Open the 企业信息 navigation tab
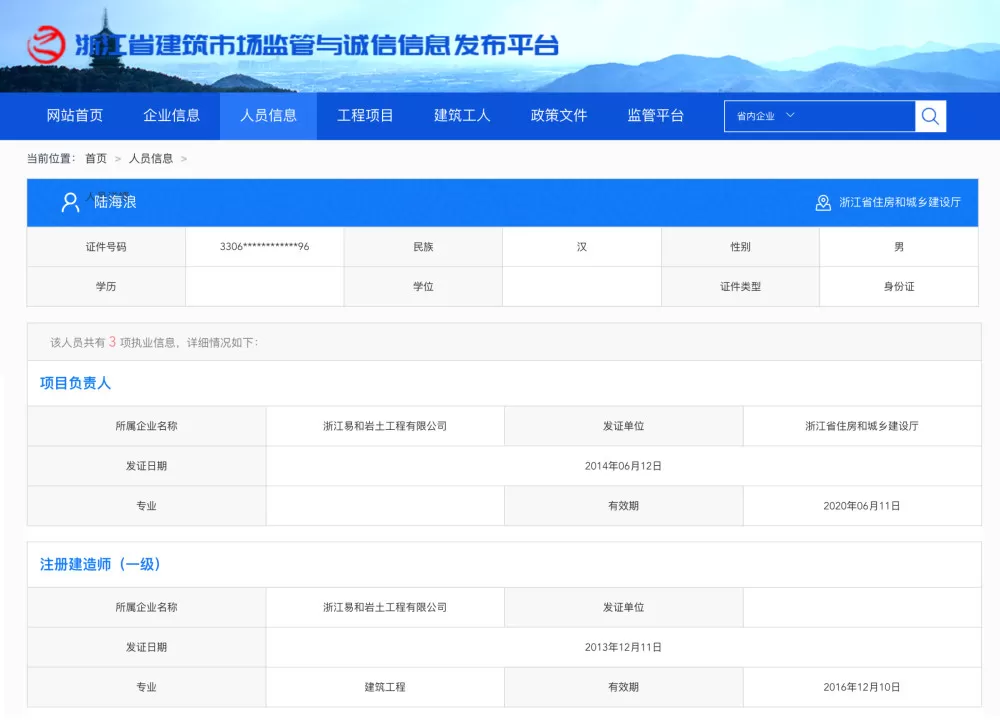This screenshot has width=1000, height=721. coord(172,115)
